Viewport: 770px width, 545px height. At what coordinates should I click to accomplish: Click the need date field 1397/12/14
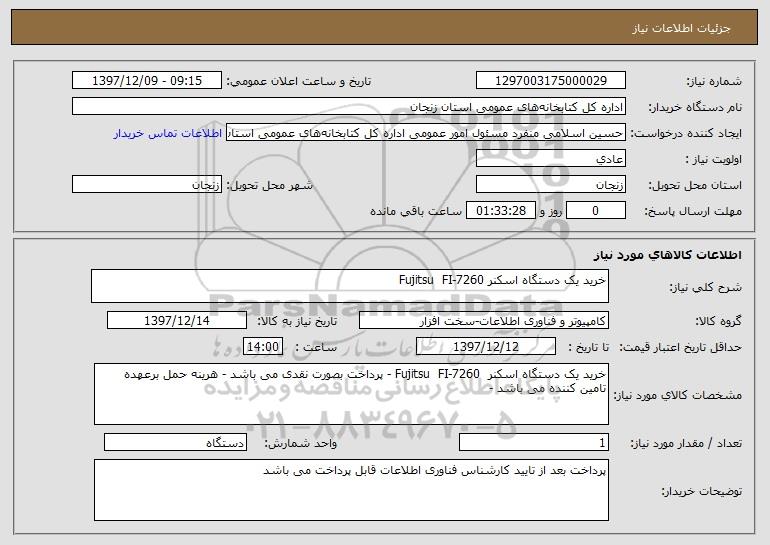[177, 321]
